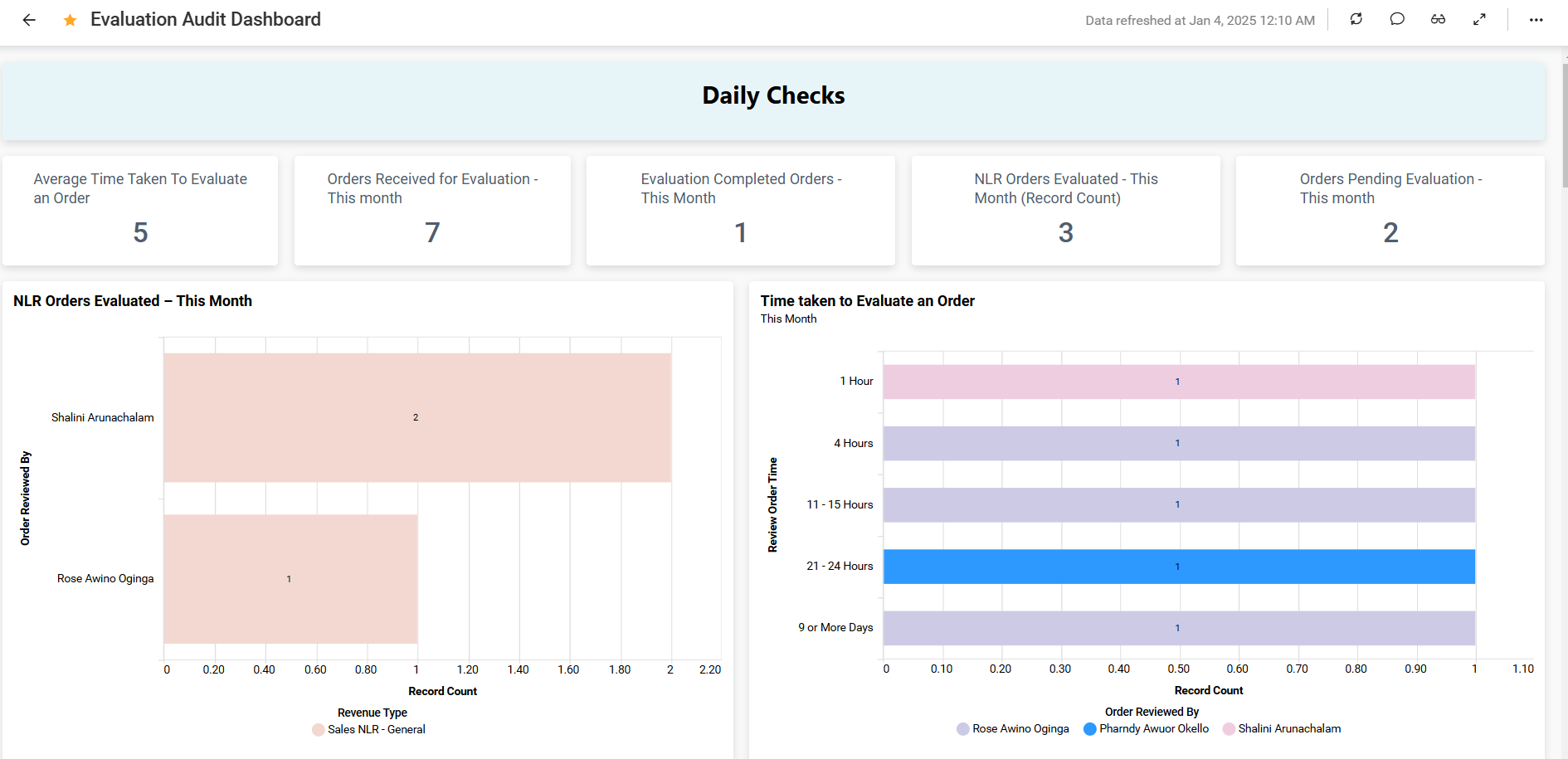Click the pink 1 Hour bar
Image resolution: width=1568 pixels, height=759 pixels.
1178,382
